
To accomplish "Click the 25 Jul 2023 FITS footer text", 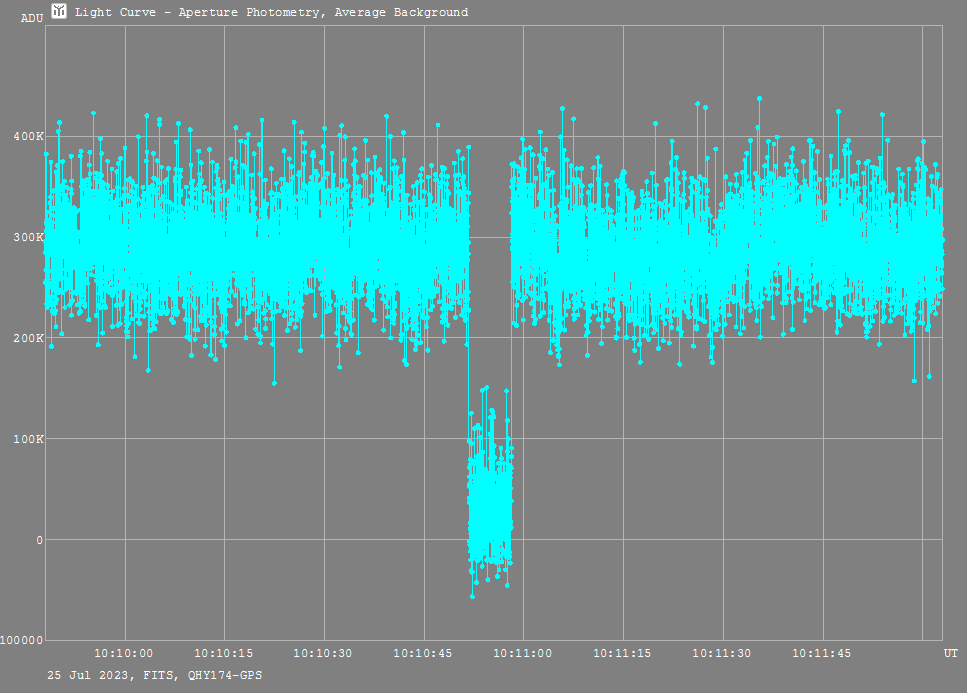I will (x=155, y=675).
